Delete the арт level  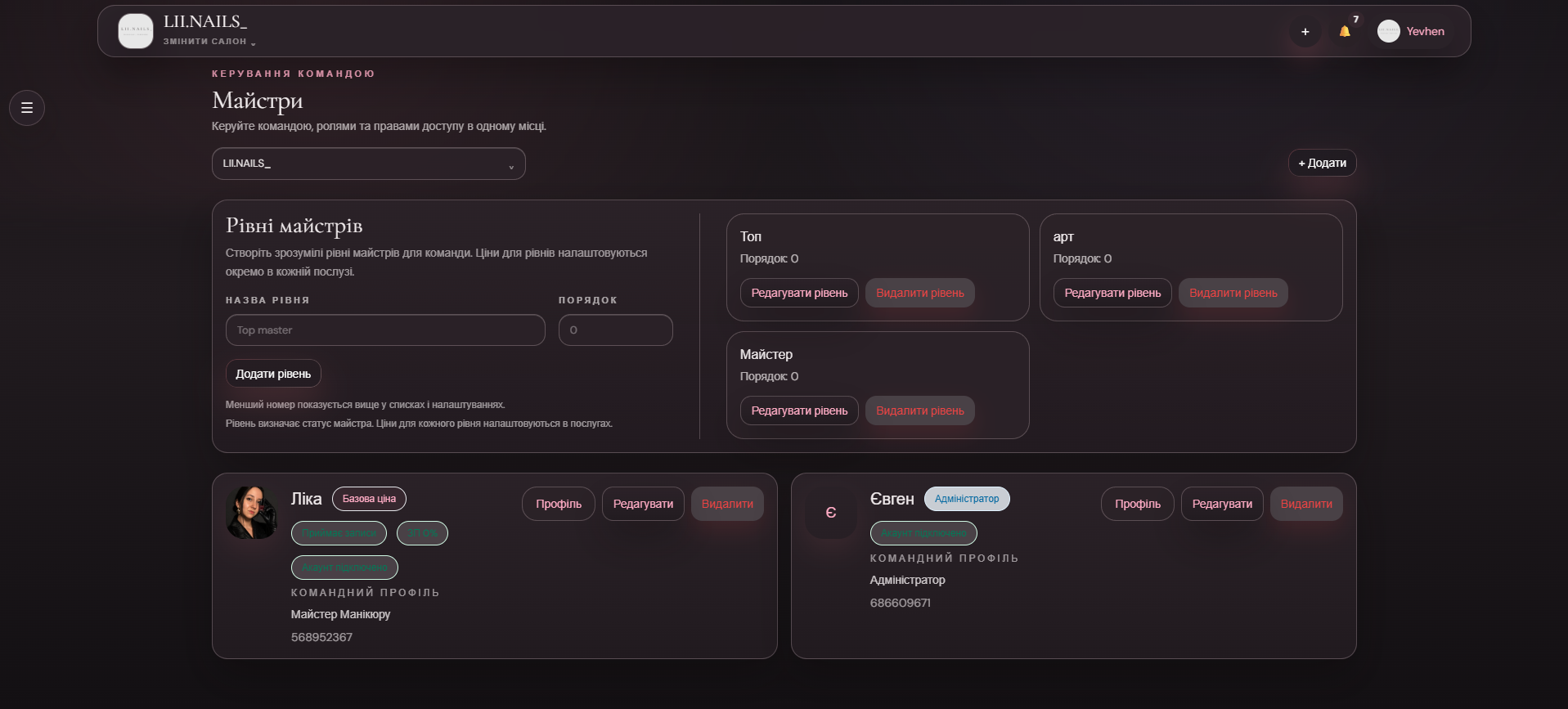tap(1233, 293)
